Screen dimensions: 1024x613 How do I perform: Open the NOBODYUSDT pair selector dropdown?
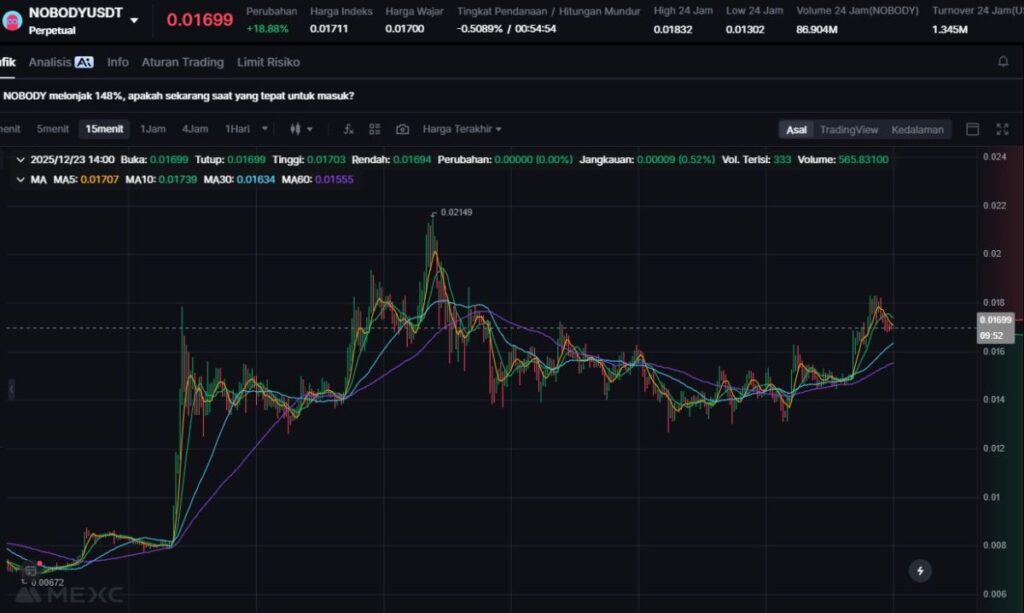coord(135,20)
